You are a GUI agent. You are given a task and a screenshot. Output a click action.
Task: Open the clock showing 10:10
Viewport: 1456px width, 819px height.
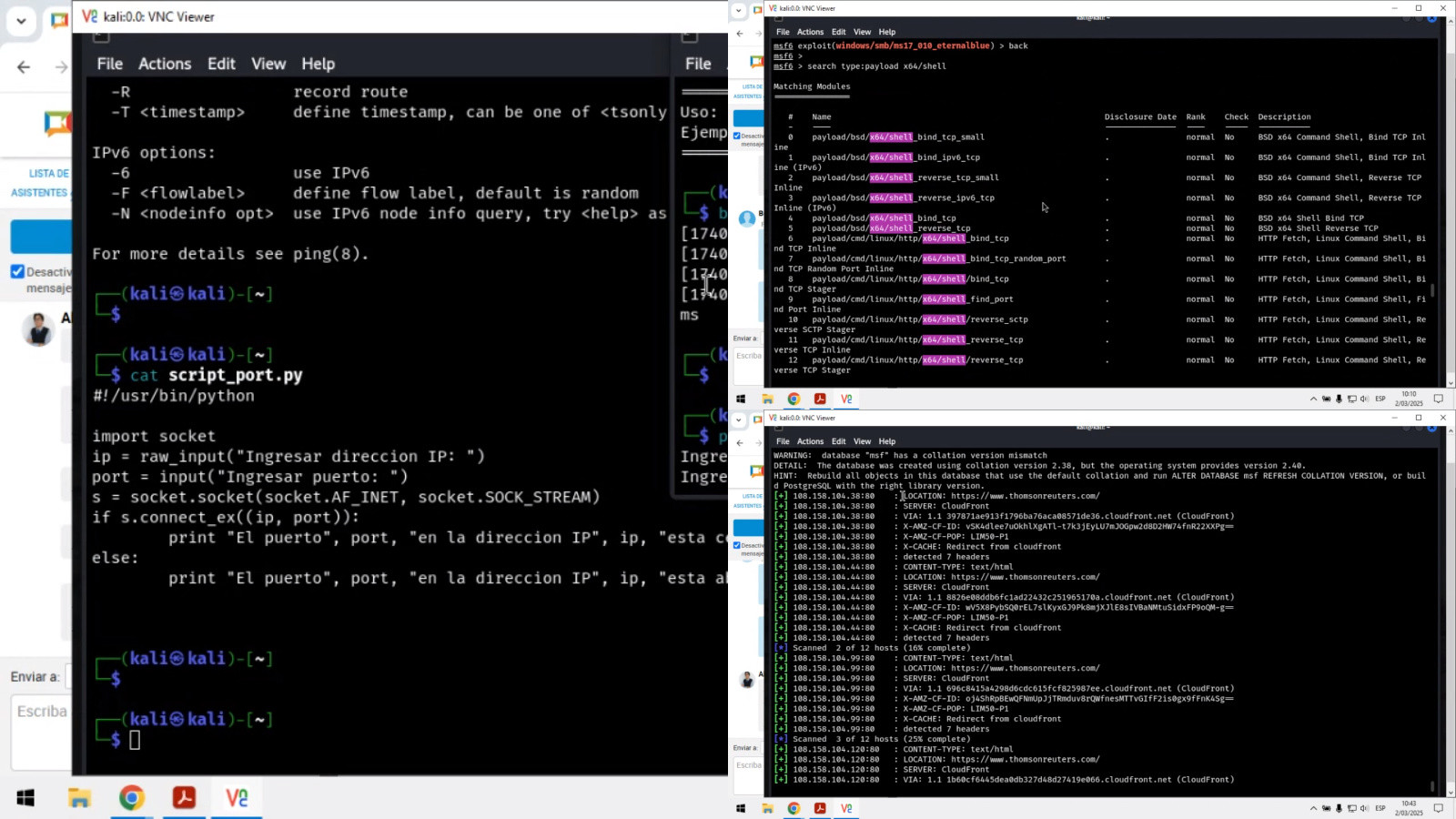[x=1409, y=399]
